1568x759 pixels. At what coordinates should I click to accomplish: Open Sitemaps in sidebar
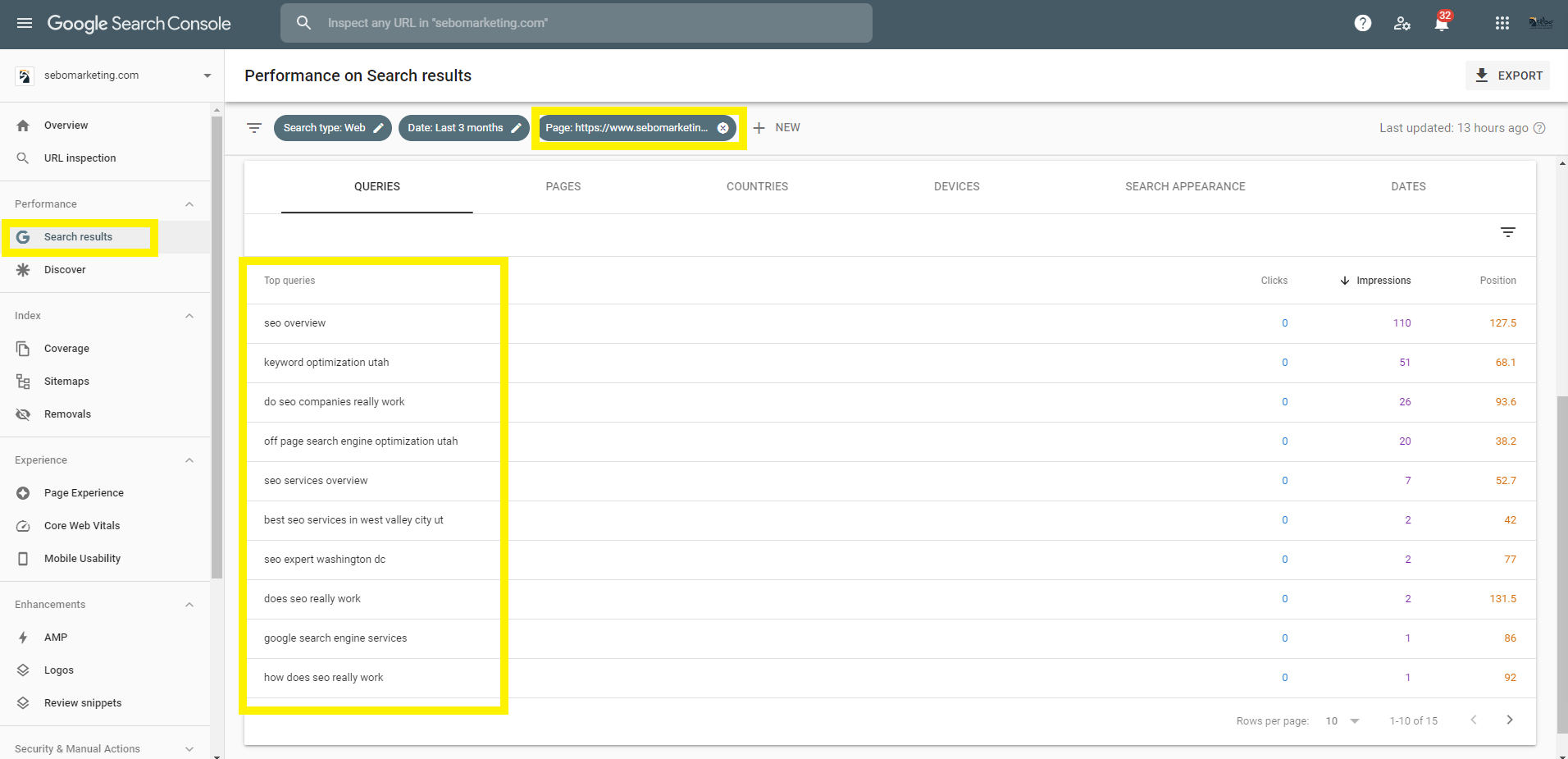click(105, 382)
